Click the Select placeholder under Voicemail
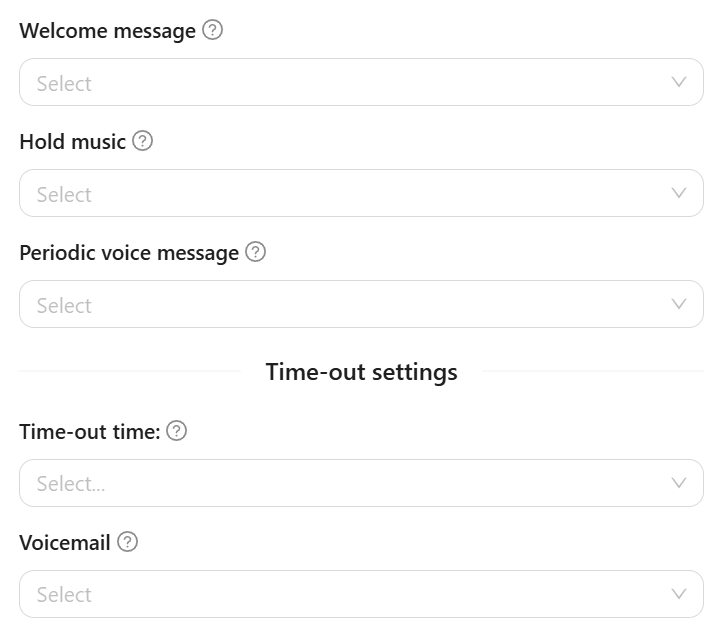The width and height of the screenshot is (726, 643). (x=64, y=595)
